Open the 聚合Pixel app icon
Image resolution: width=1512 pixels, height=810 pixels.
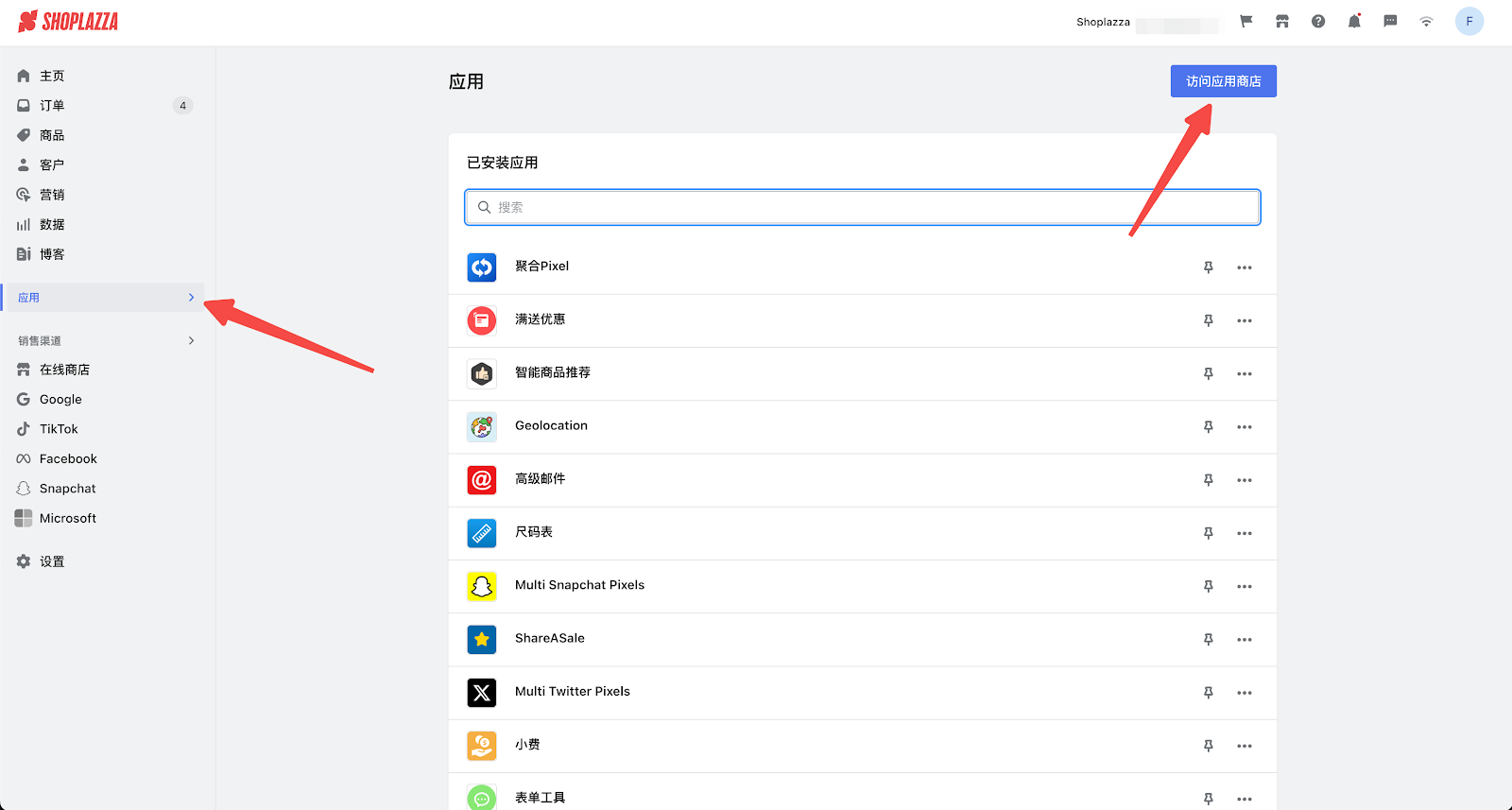click(482, 267)
